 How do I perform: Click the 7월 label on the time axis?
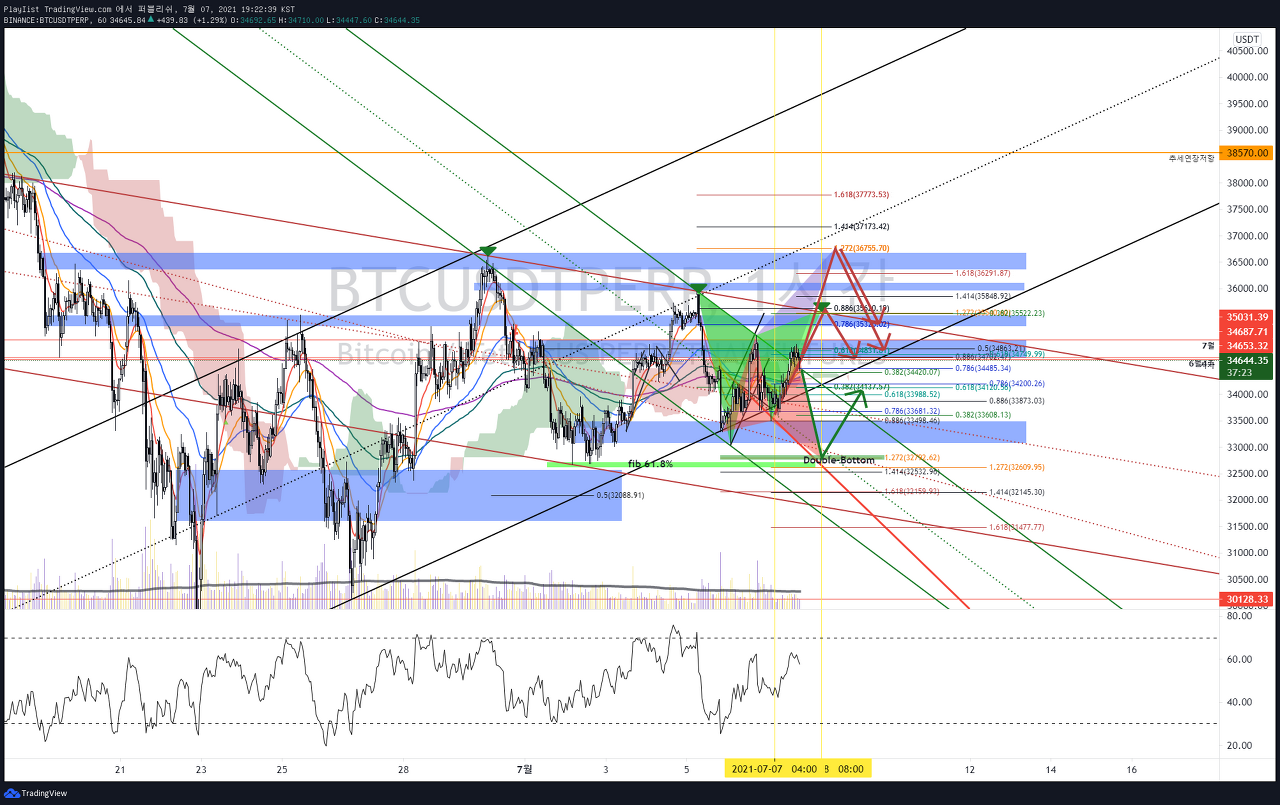click(525, 769)
